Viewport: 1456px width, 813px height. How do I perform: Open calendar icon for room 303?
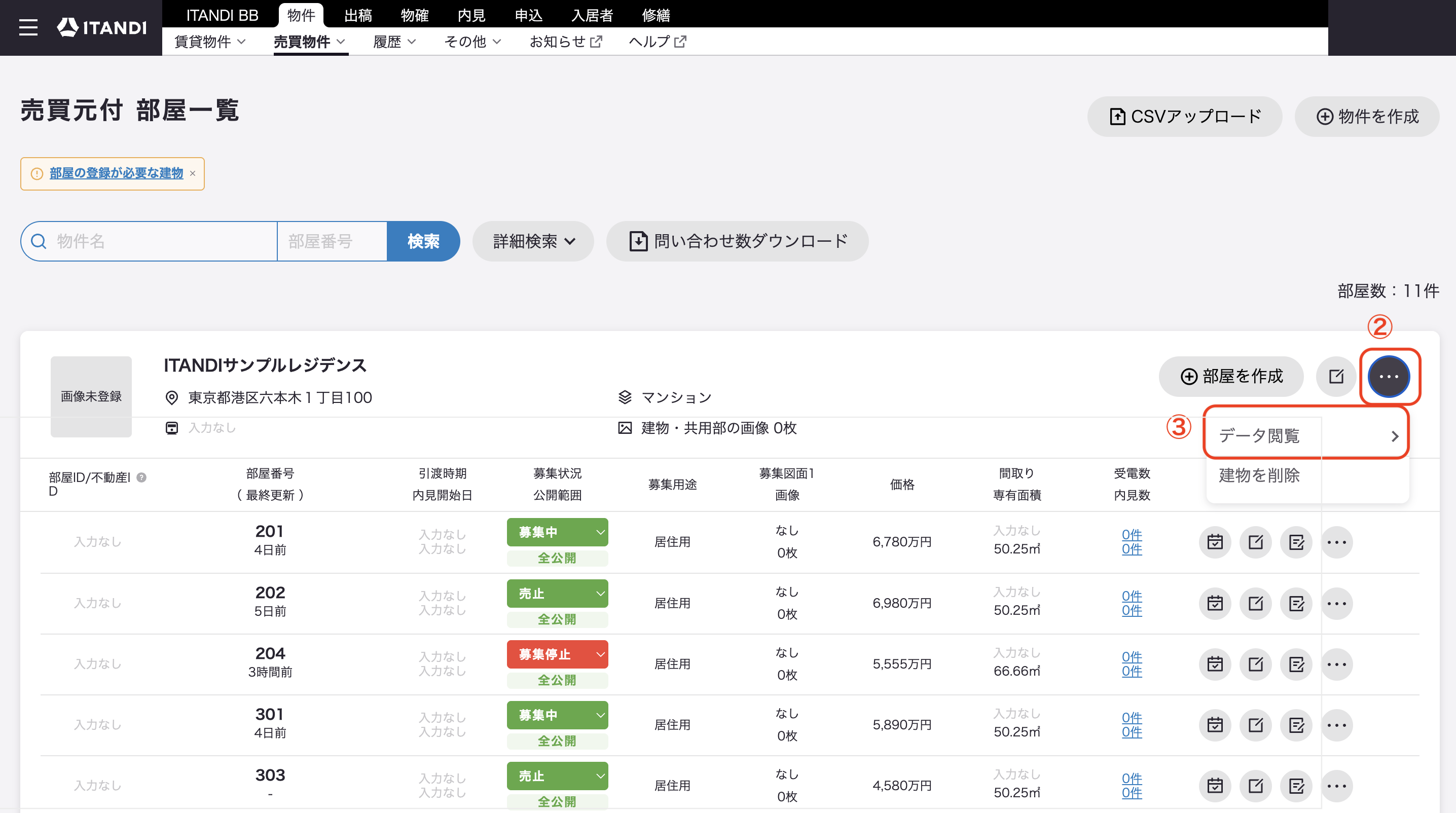[1215, 786]
